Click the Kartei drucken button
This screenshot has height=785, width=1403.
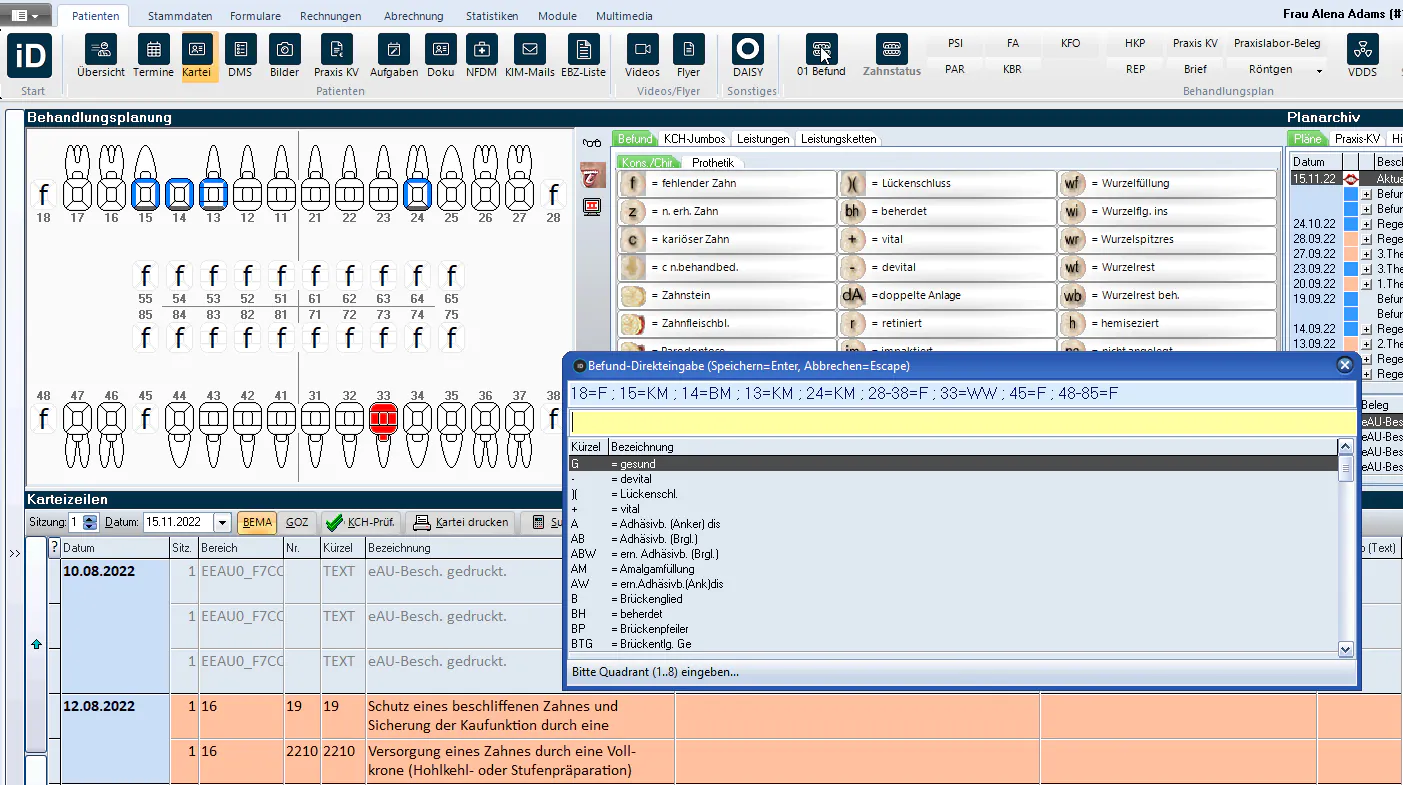(461, 522)
